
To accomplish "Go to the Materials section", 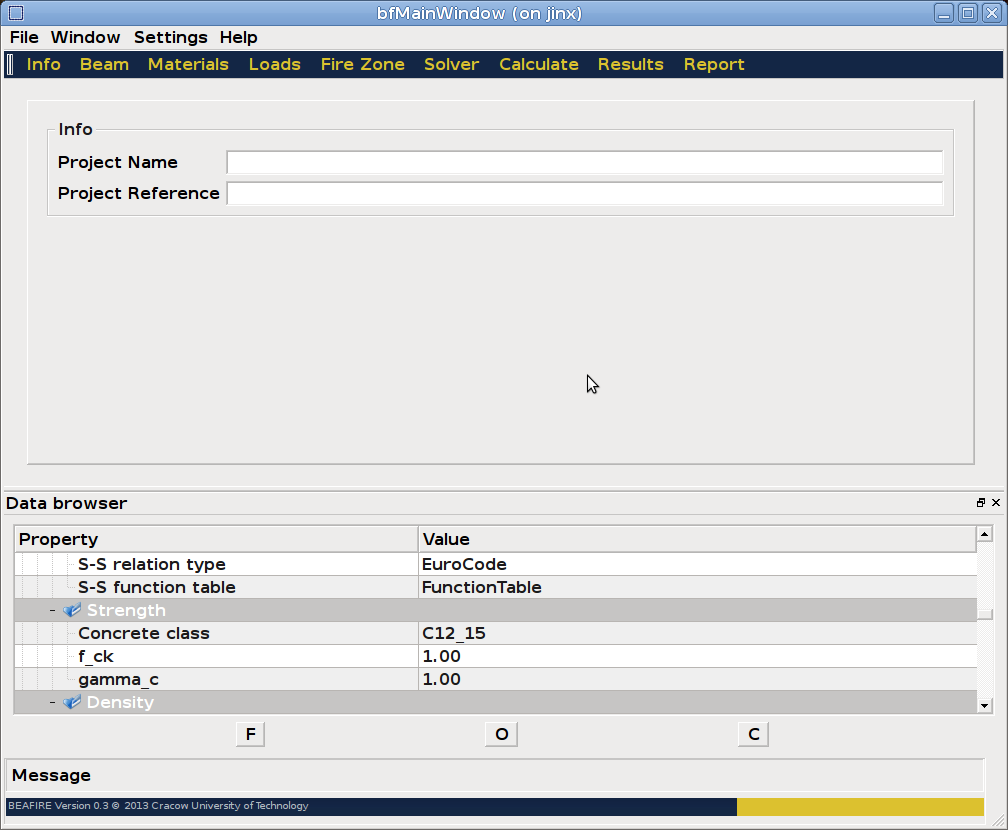I will [x=188, y=64].
